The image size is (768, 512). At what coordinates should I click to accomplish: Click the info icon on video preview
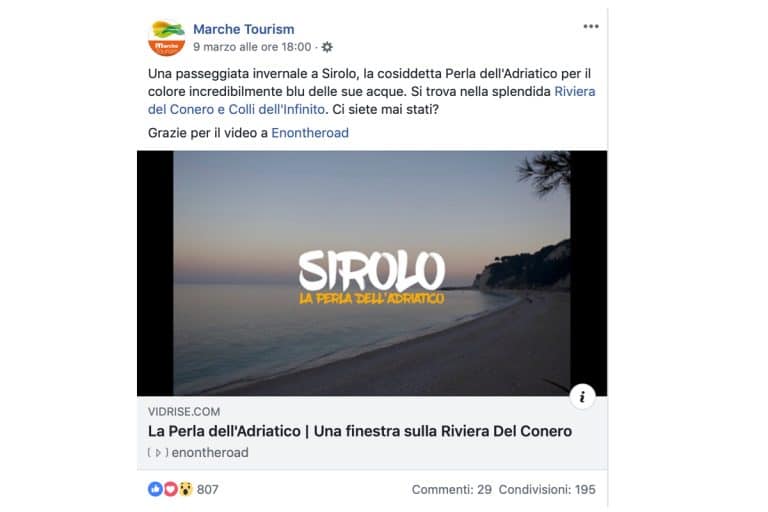click(x=582, y=396)
